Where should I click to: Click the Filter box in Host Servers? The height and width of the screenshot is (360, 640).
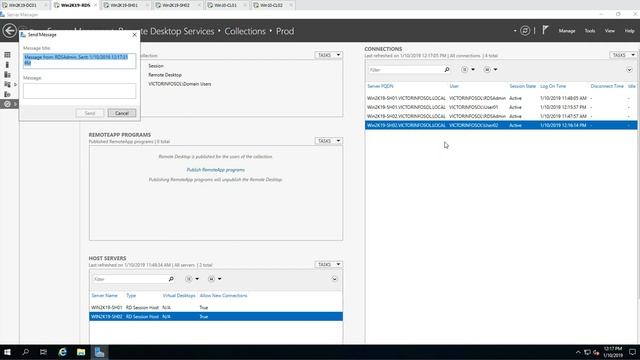click(x=129, y=279)
